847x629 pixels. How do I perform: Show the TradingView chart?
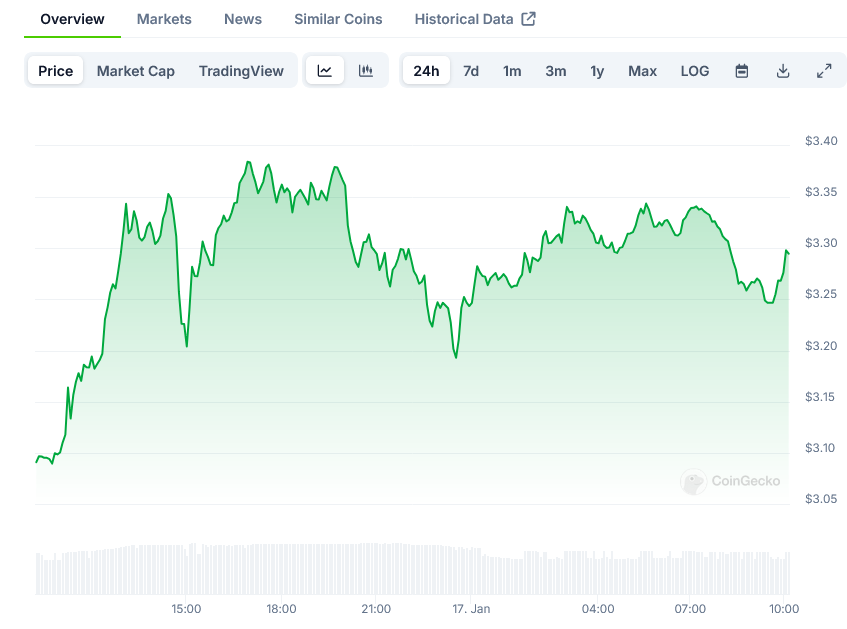pyautogui.click(x=241, y=71)
